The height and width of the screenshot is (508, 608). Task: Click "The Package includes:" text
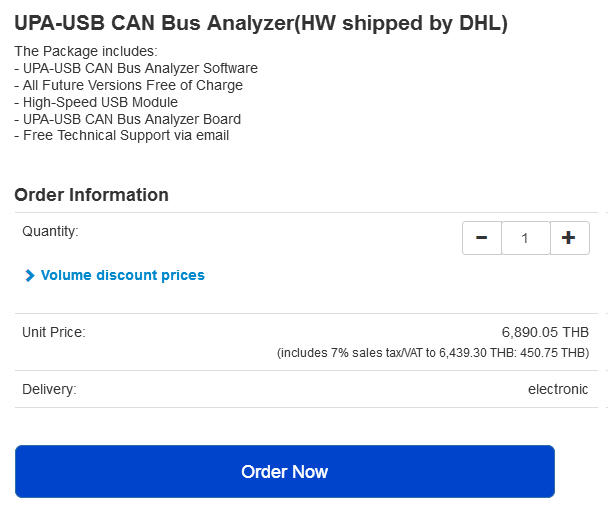86,51
